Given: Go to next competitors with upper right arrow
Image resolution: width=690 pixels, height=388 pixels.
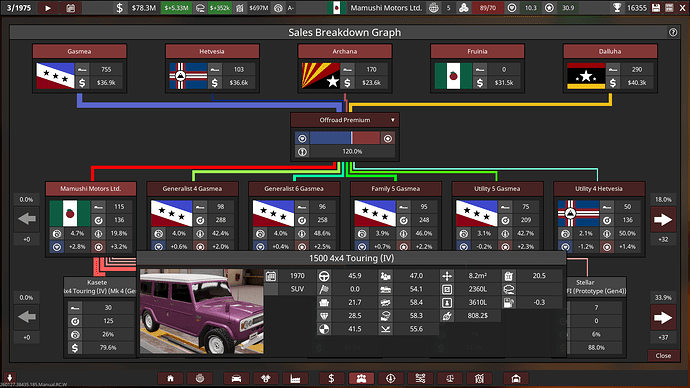Looking at the screenshot, I should tap(663, 219).
